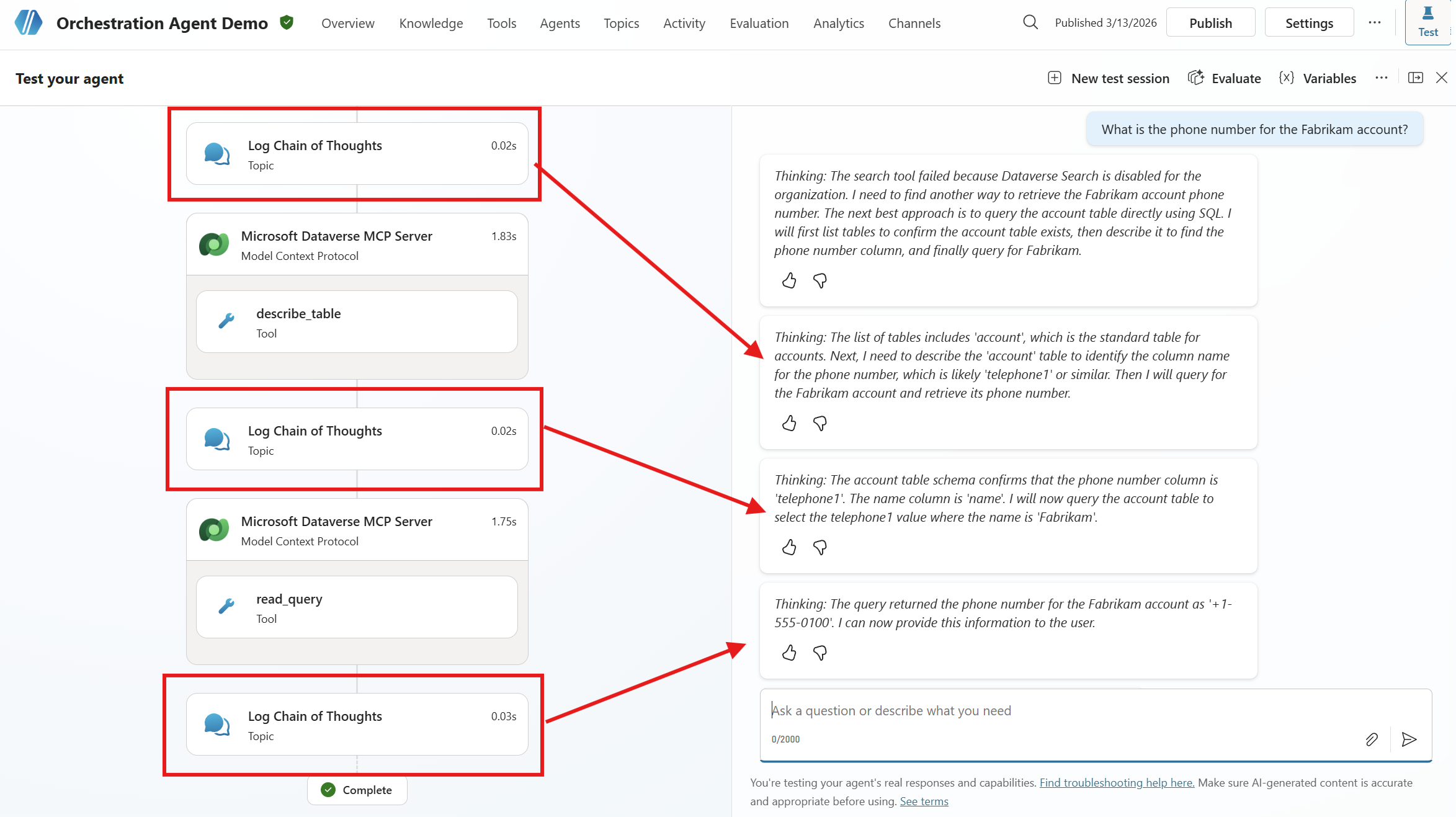Click the send message arrow icon
Screen dimensions: 1456x817
pos(1409,739)
